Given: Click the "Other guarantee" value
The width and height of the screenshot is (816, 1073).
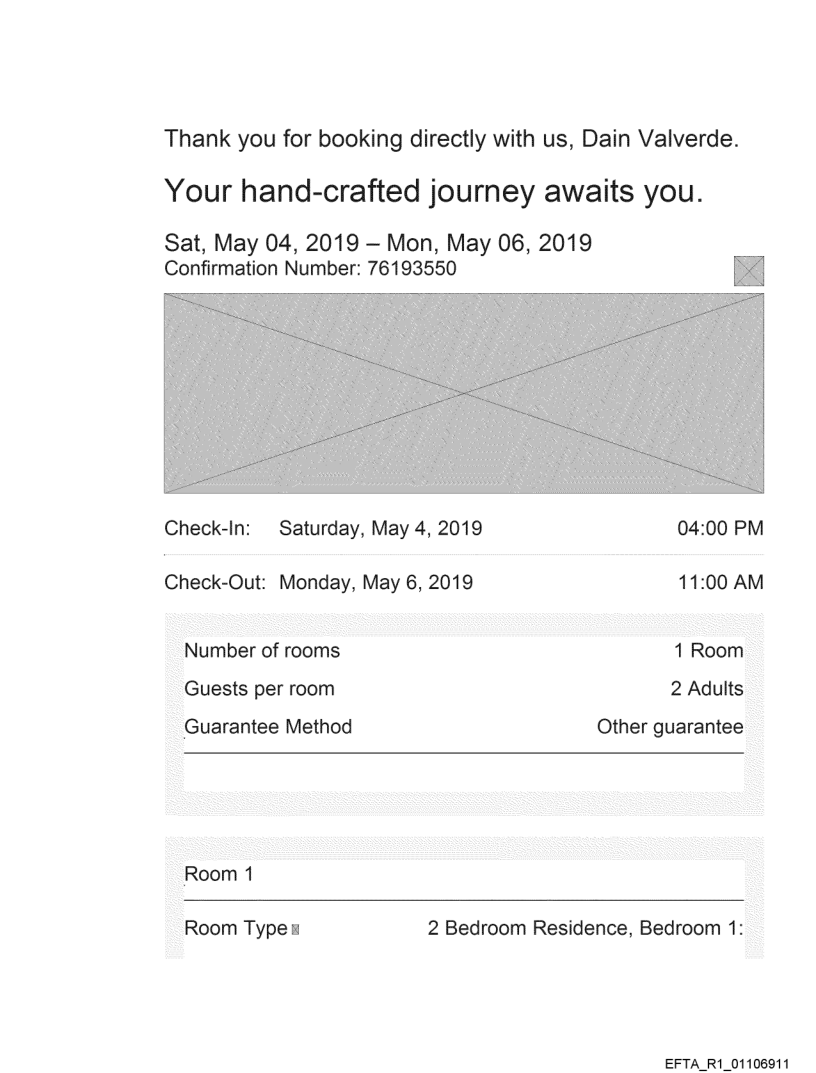Looking at the screenshot, I should [x=670, y=727].
